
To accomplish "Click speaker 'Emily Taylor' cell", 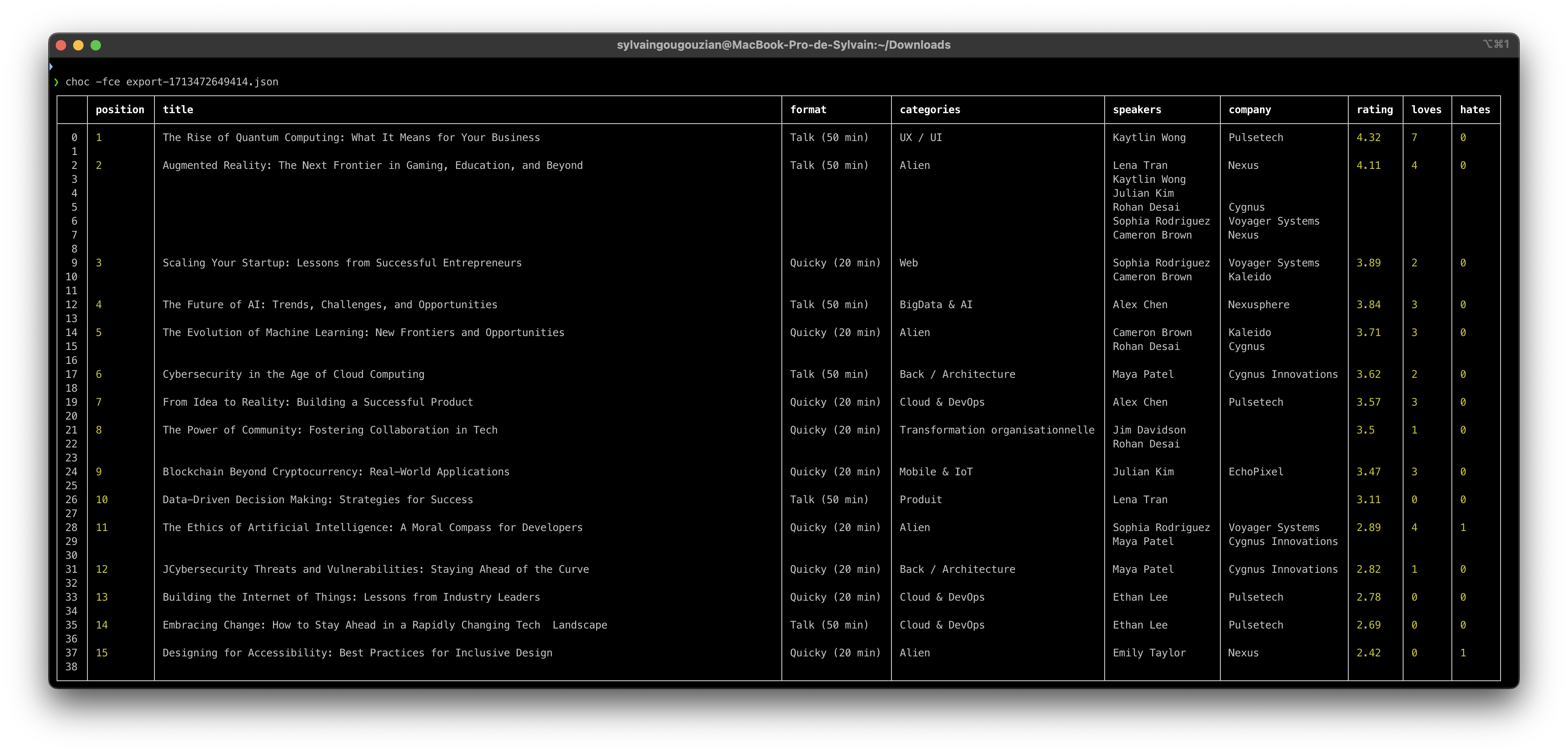I will point(1149,653).
